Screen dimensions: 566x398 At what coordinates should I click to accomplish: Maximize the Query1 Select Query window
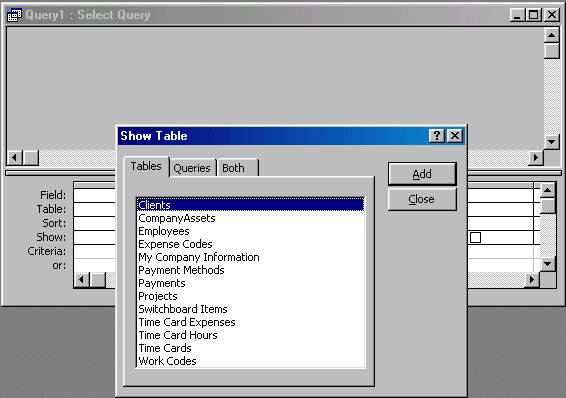pos(534,15)
